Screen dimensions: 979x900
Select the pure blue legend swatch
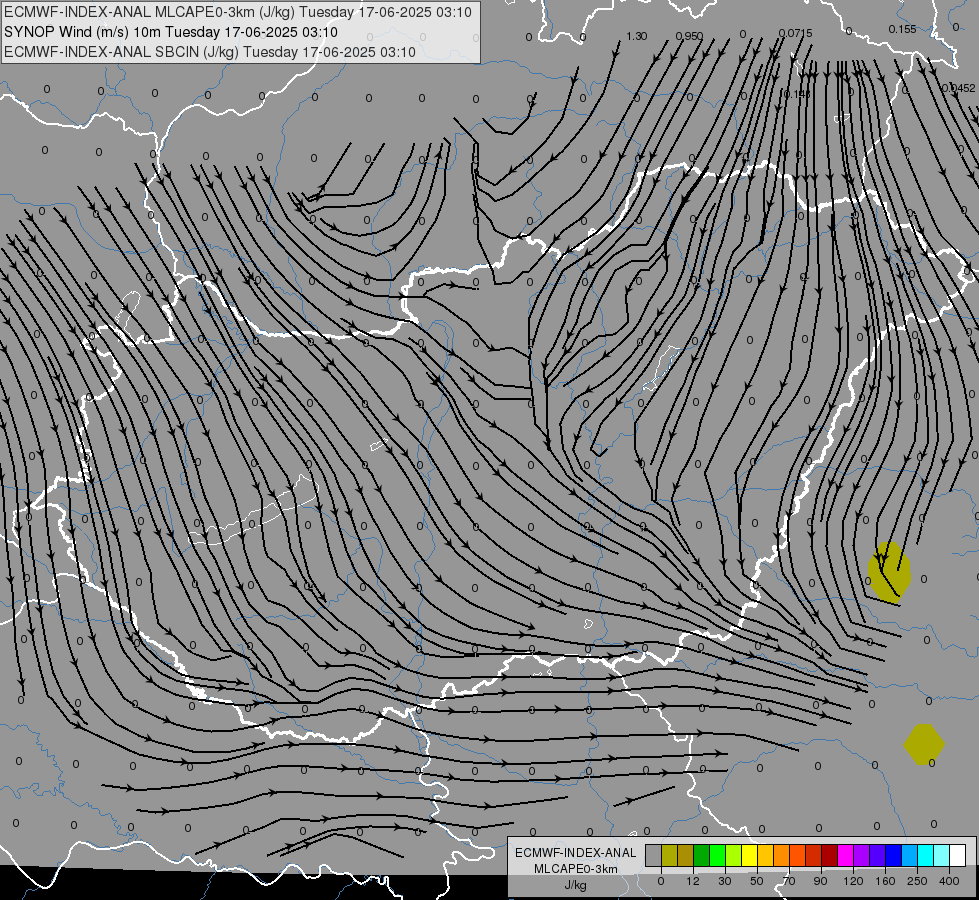click(893, 855)
